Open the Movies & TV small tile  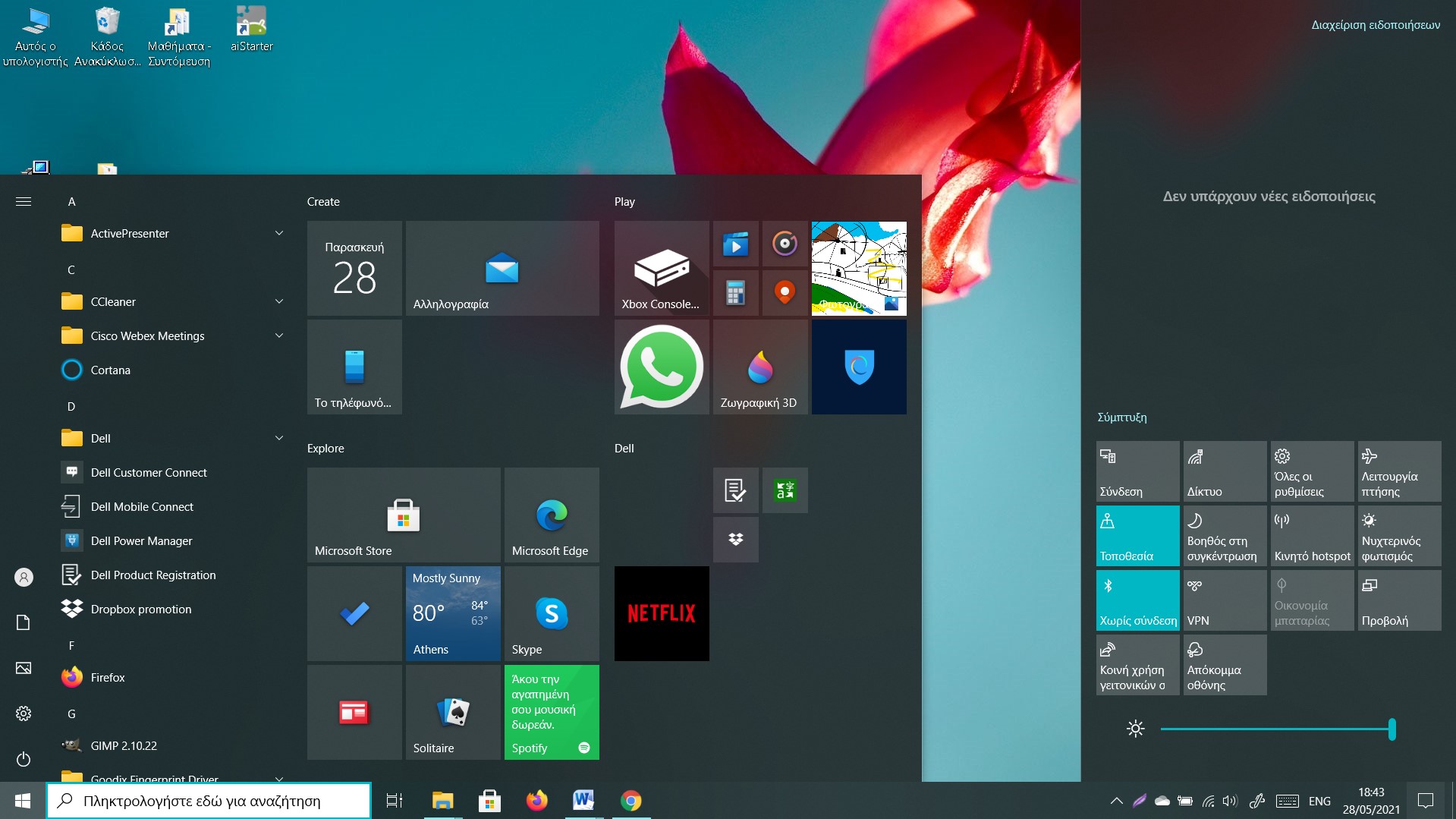coord(735,244)
